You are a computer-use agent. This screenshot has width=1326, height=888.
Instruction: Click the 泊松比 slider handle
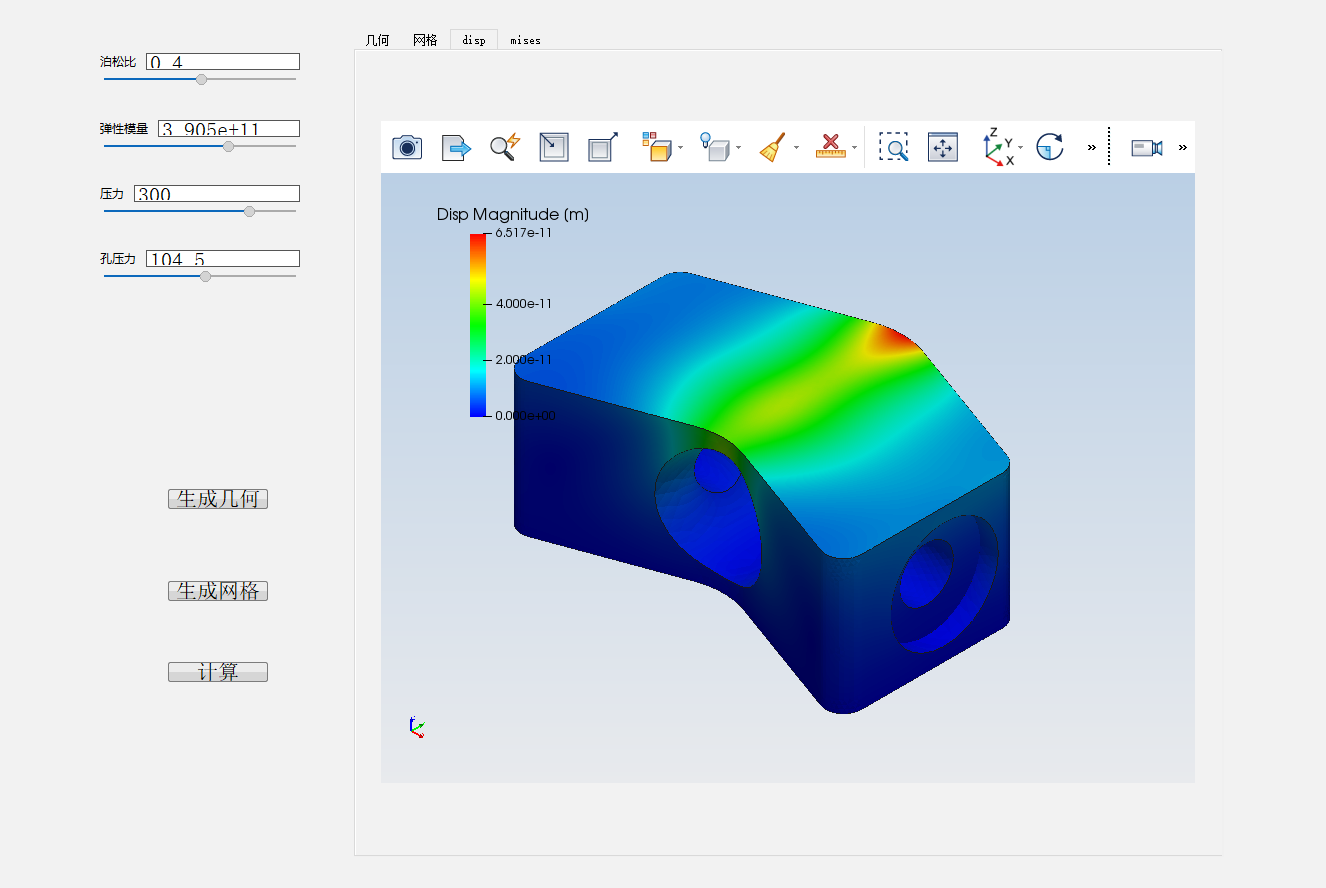point(201,79)
